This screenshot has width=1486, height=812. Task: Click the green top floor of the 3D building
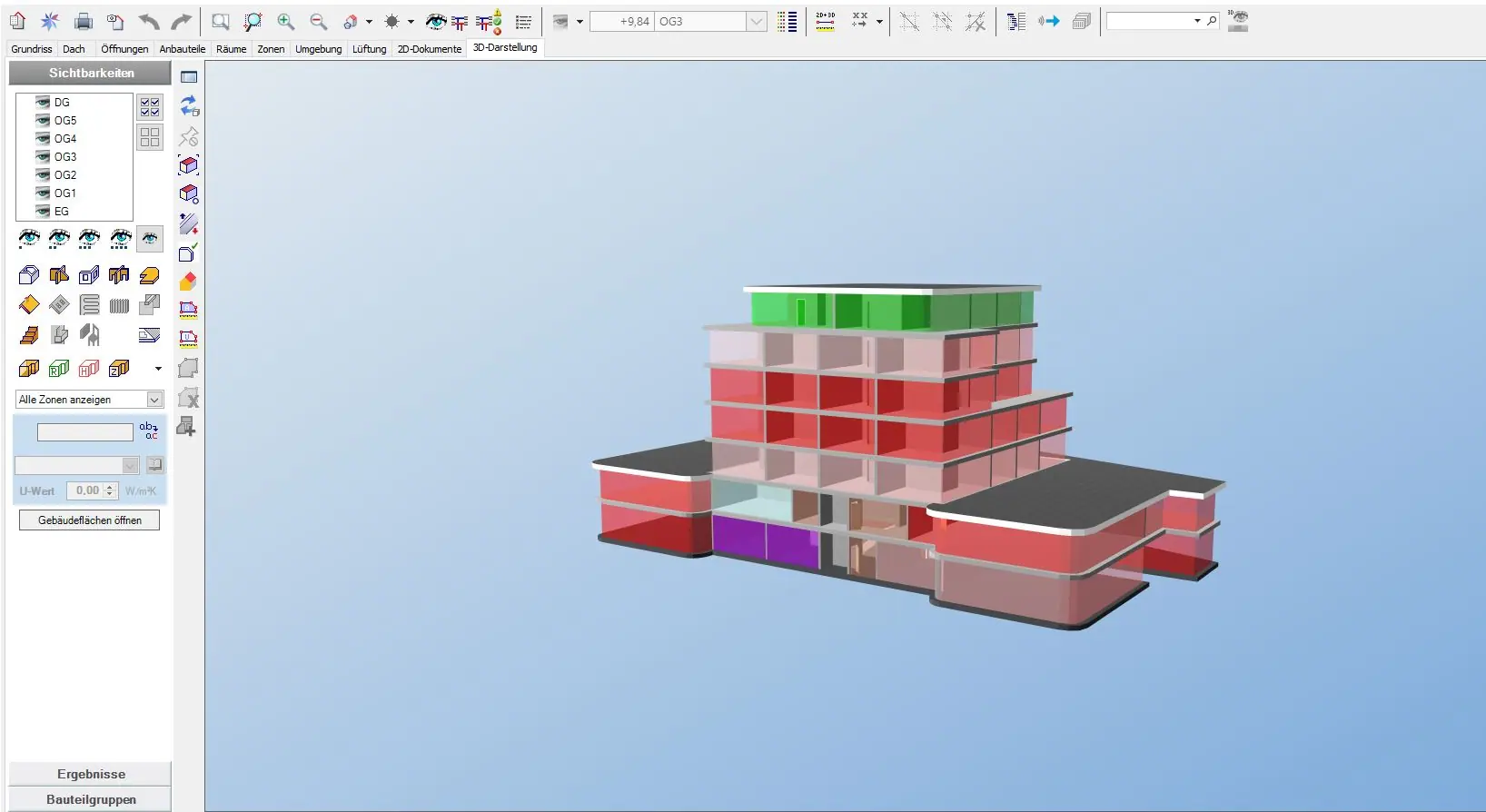pyautogui.click(x=890, y=311)
